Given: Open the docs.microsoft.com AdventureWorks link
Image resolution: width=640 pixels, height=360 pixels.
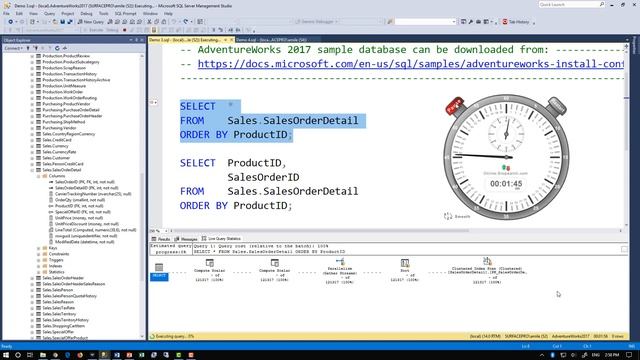Looking at the screenshot, I should click(411, 64).
